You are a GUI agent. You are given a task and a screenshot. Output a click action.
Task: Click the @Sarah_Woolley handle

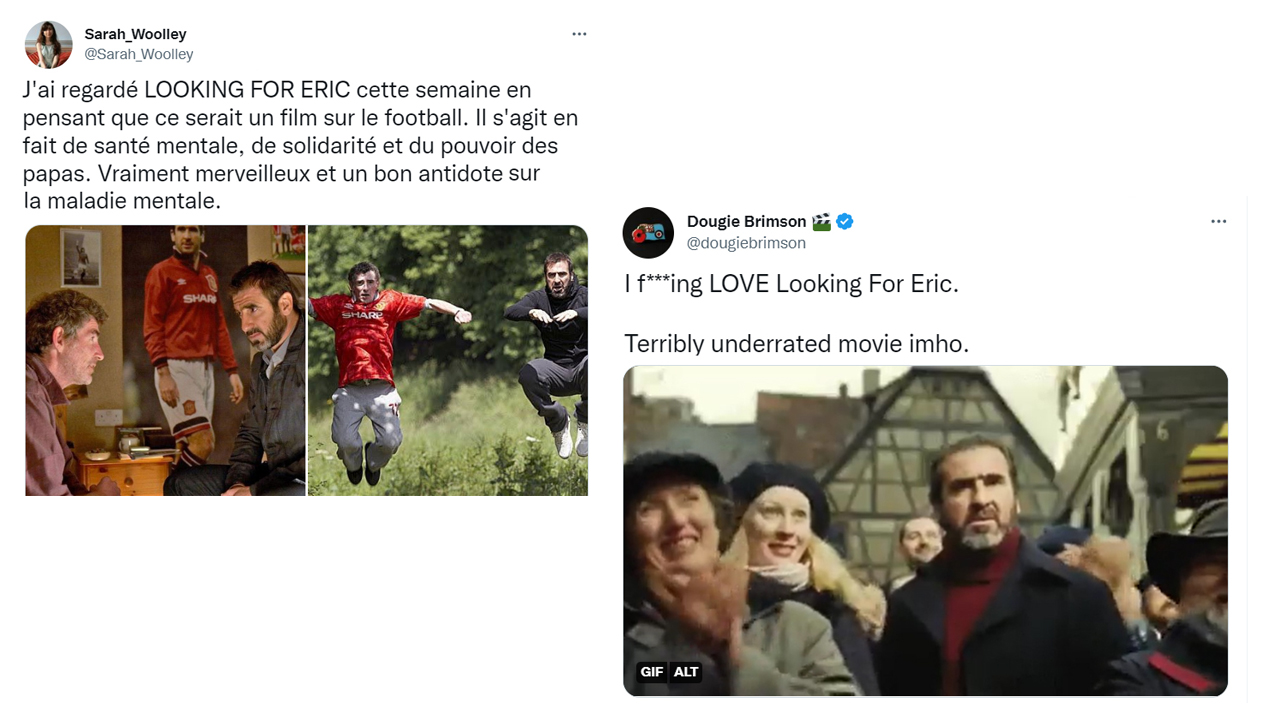point(139,54)
